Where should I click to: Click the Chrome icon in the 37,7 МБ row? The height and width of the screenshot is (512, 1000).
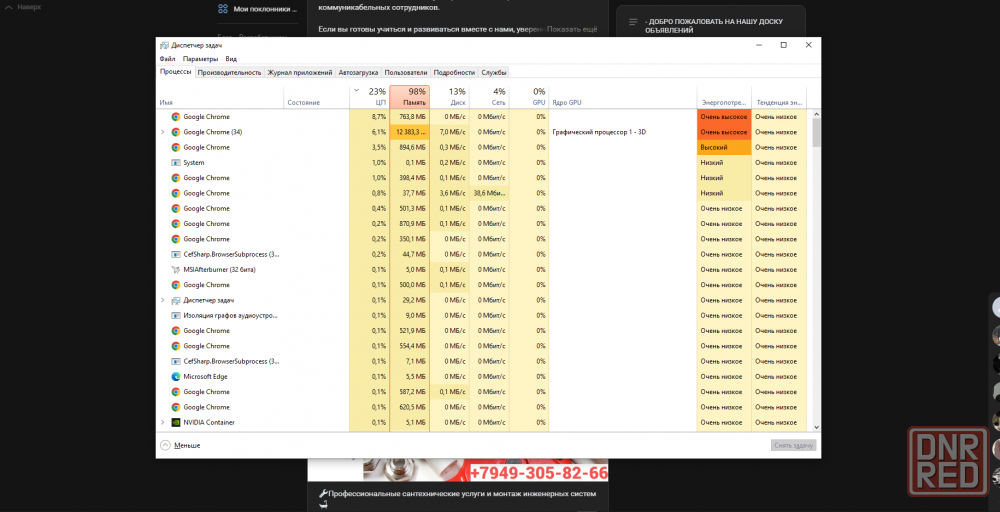pos(175,193)
